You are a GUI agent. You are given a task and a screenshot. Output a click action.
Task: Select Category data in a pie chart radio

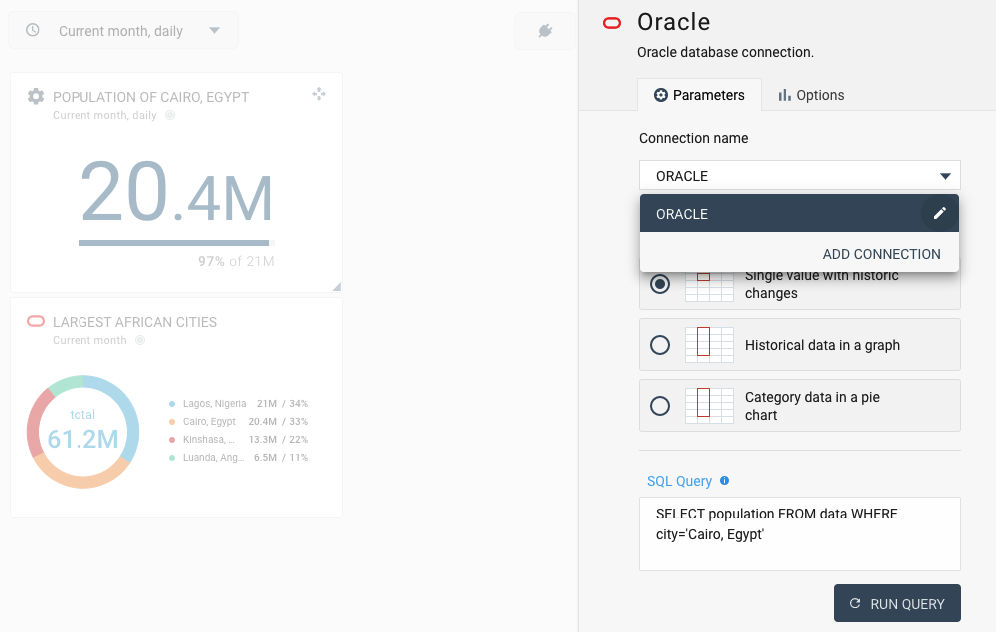[660, 406]
